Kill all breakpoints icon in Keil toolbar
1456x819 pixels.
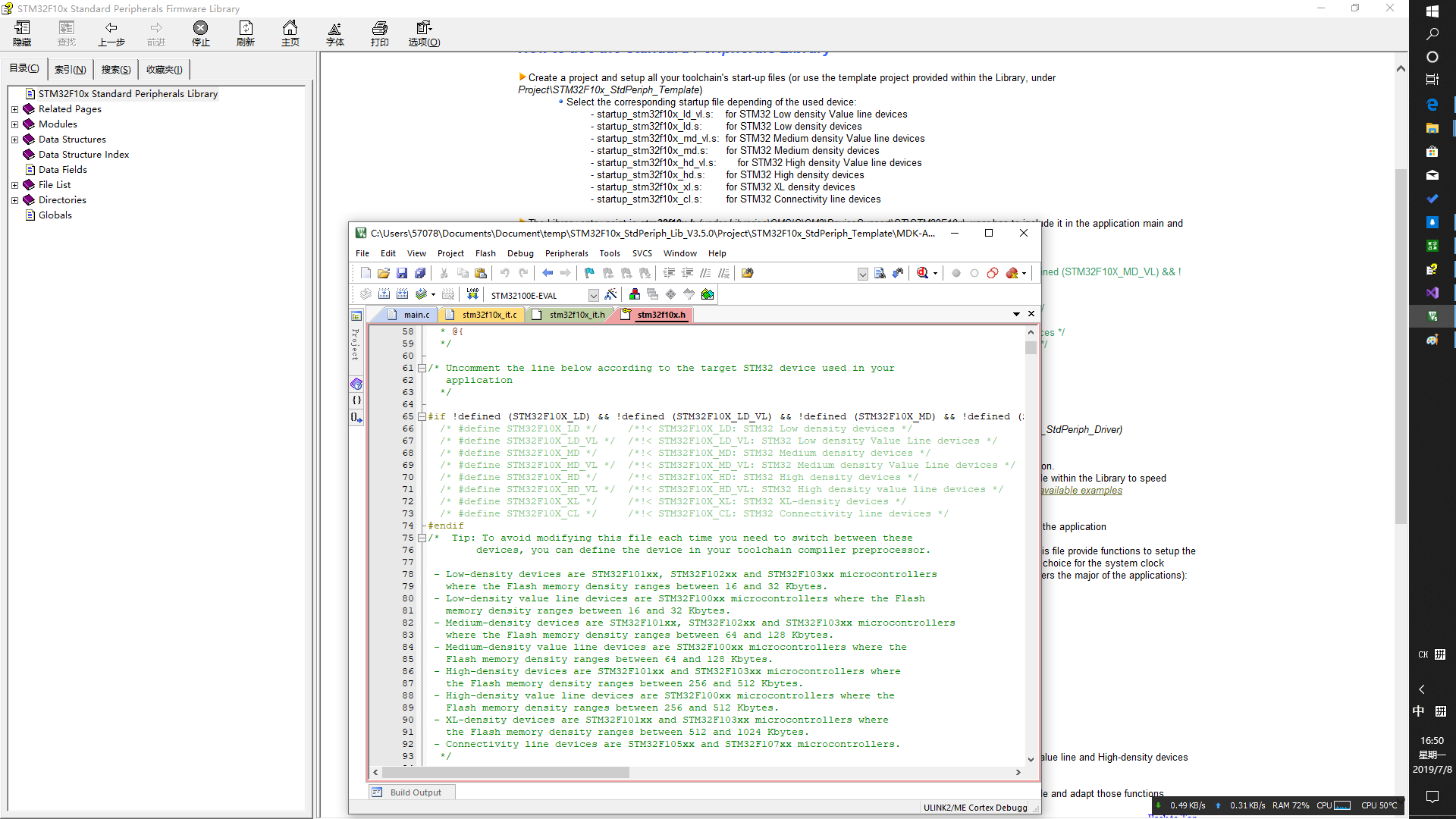tap(1012, 273)
